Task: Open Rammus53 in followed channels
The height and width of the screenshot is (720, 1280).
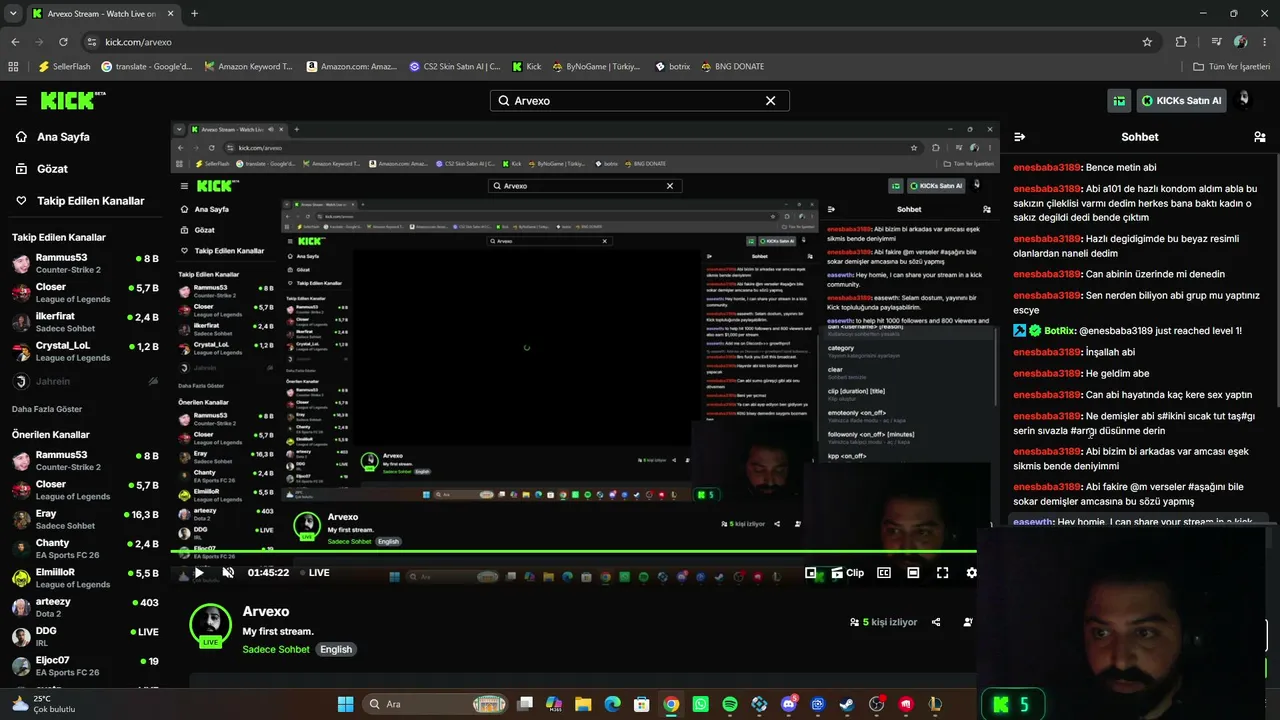Action: [x=85, y=263]
